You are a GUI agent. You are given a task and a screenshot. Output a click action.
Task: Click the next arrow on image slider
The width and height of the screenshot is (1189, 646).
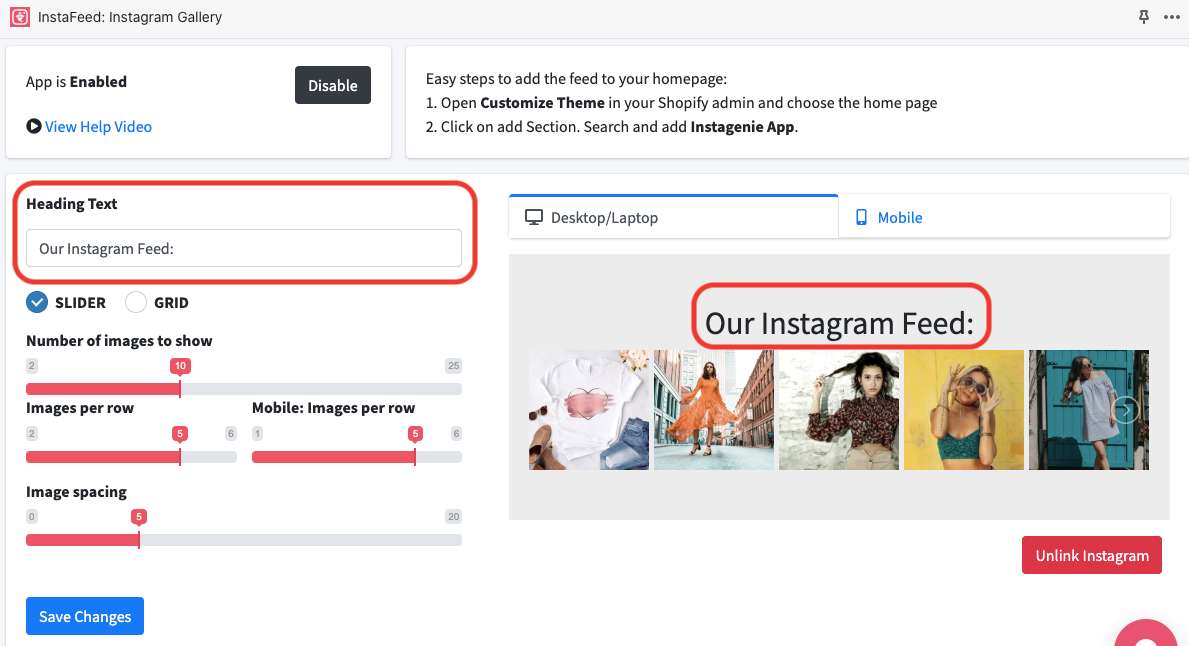tap(1126, 410)
